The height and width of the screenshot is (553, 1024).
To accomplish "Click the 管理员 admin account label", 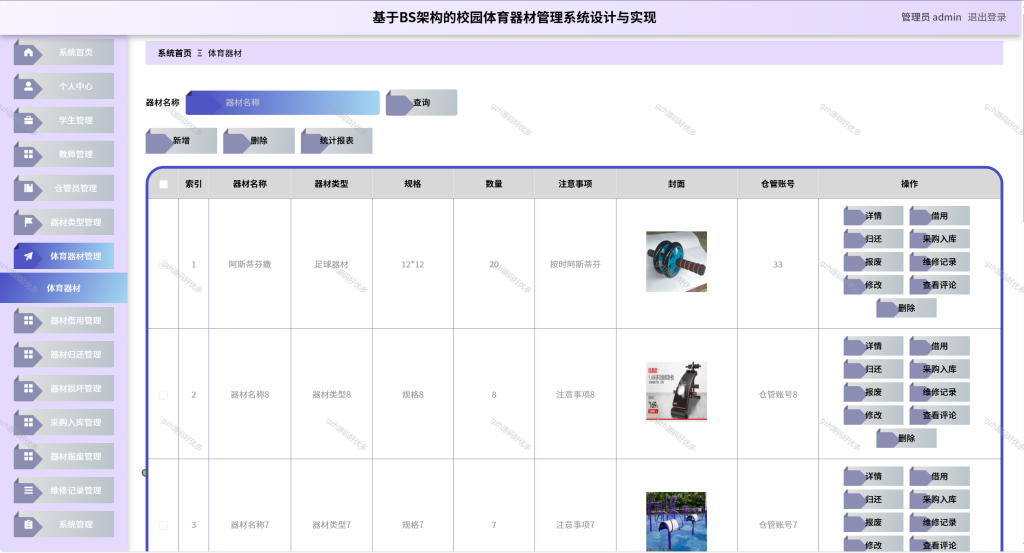I will pyautogui.click(x=931, y=17).
